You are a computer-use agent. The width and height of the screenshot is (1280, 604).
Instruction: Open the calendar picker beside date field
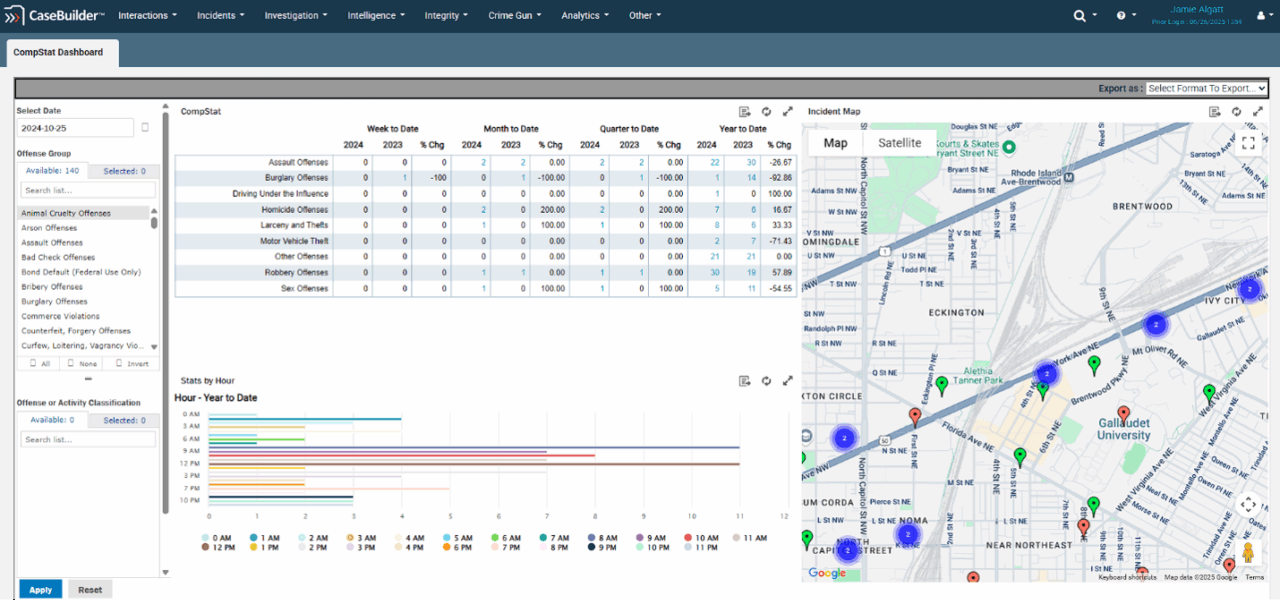[x=145, y=128]
